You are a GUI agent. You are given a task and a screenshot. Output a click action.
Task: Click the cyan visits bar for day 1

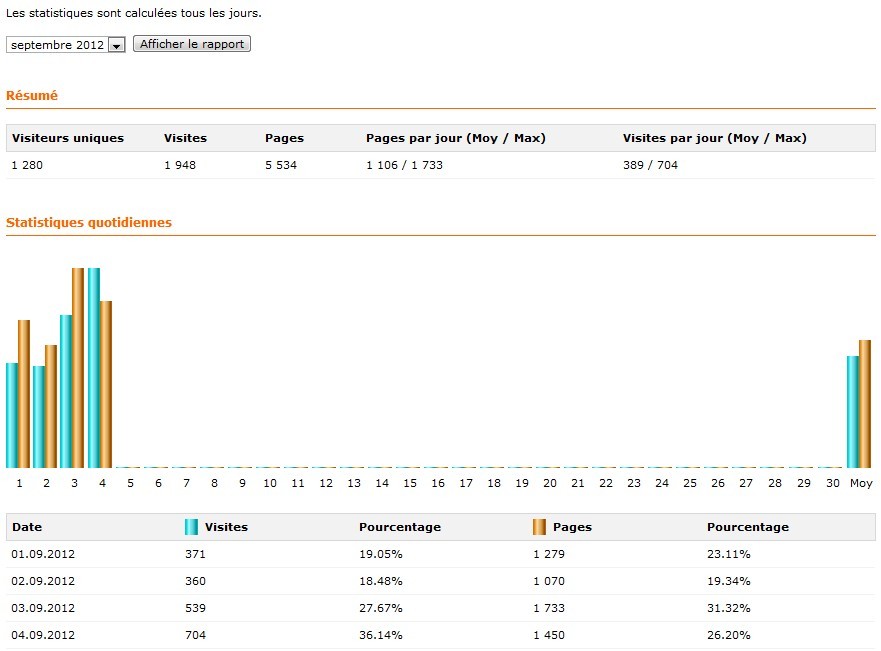coord(12,416)
